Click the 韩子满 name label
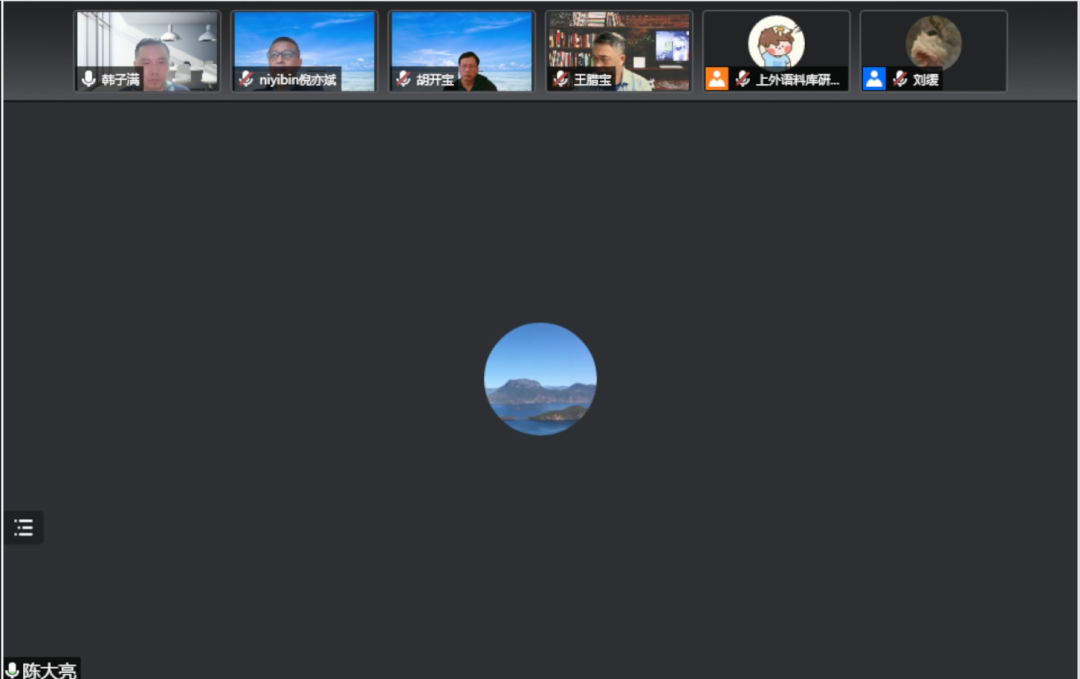Screen dimensions: 1080x679 click(120, 79)
